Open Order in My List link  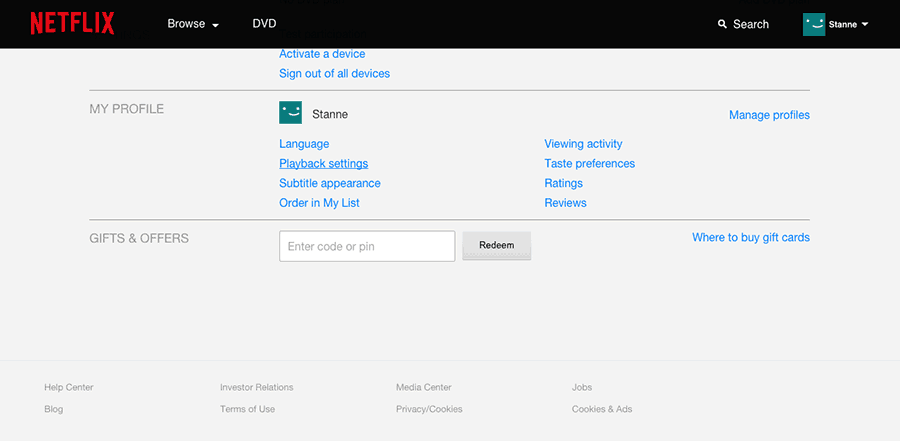[x=319, y=203]
